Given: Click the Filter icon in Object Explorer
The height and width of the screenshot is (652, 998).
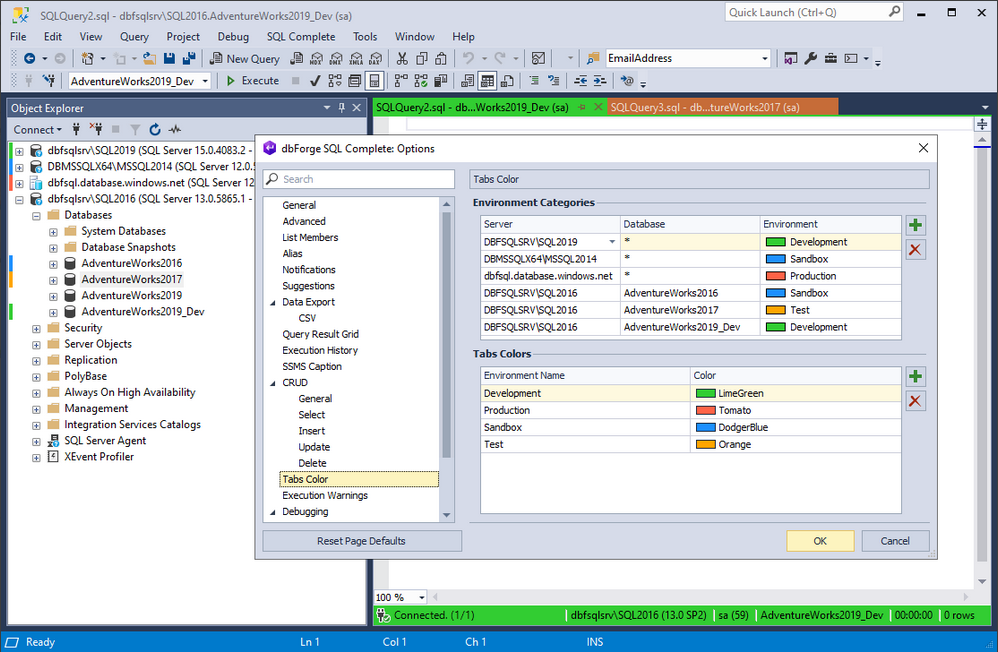Looking at the screenshot, I should tap(135, 129).
